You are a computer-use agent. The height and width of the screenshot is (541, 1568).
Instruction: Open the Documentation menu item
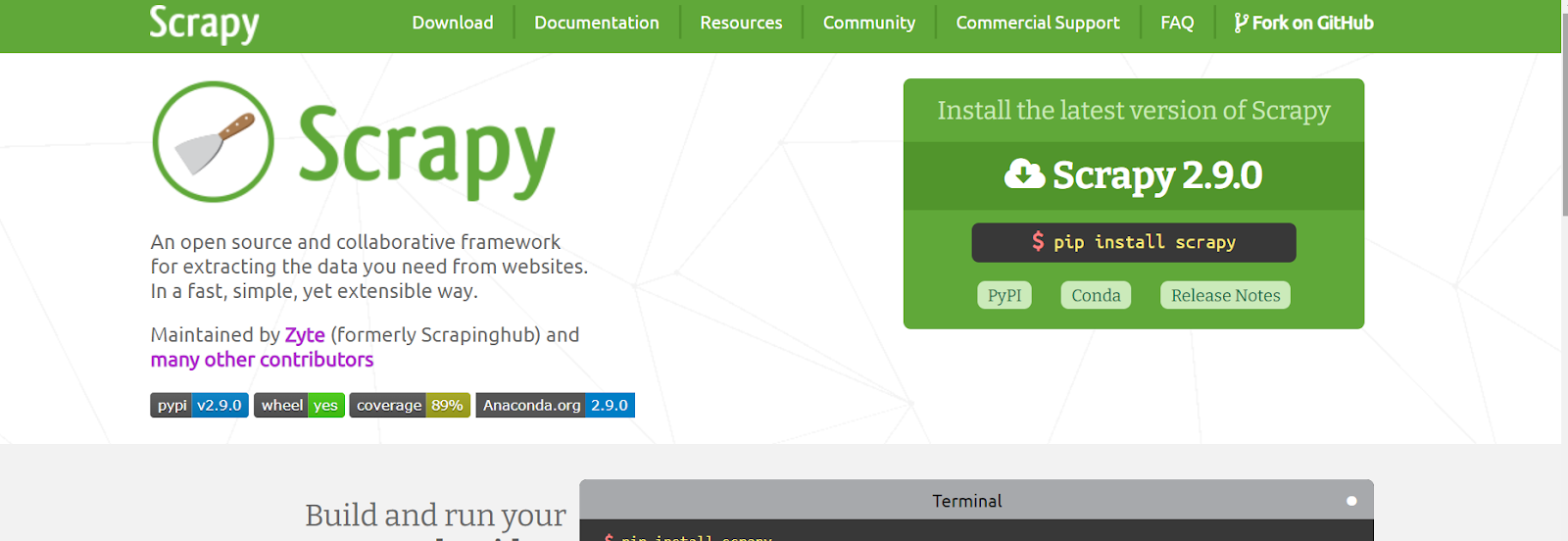(x=597, y=23)
